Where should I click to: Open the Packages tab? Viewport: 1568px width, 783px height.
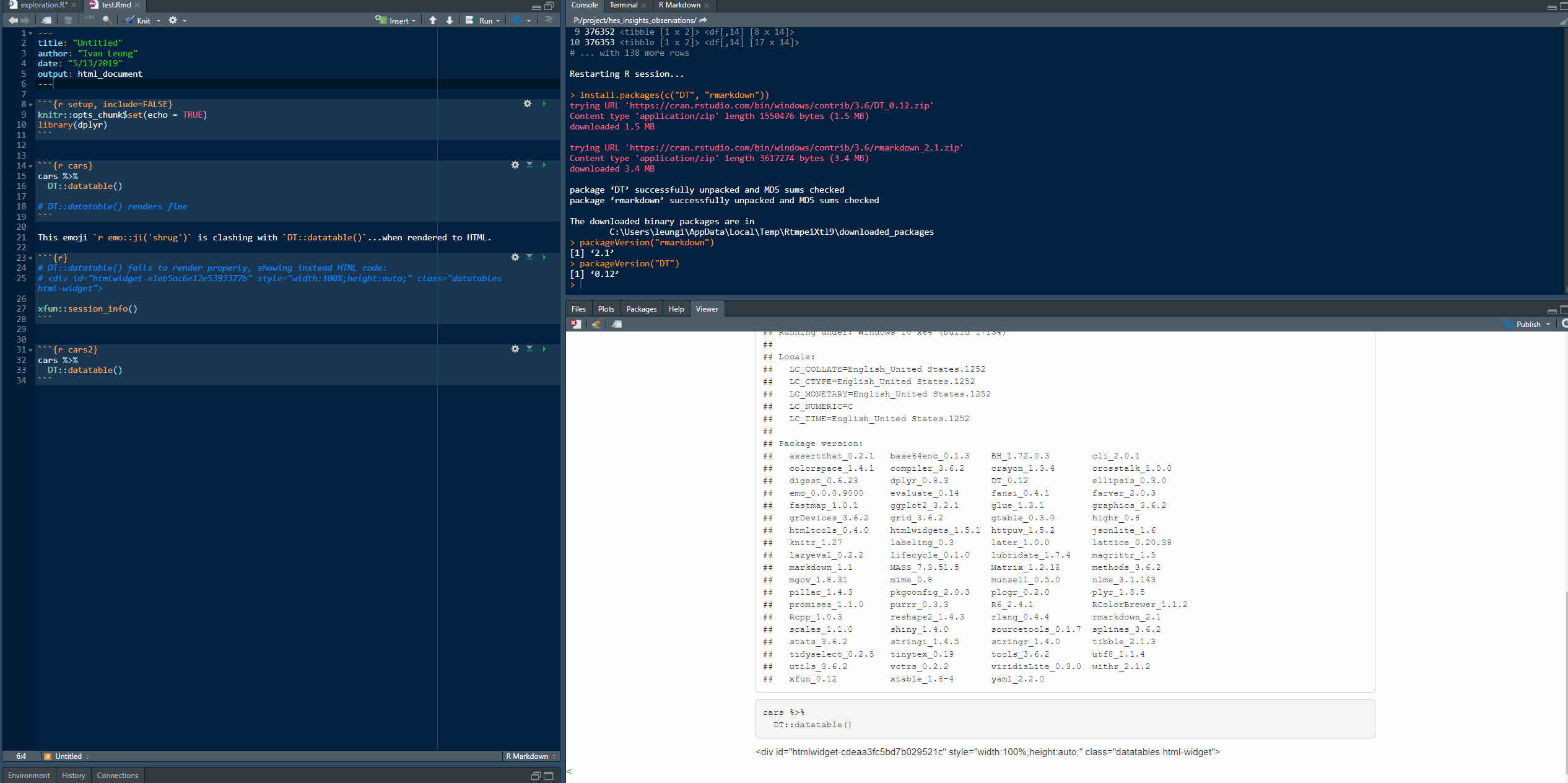click(641, 309)
